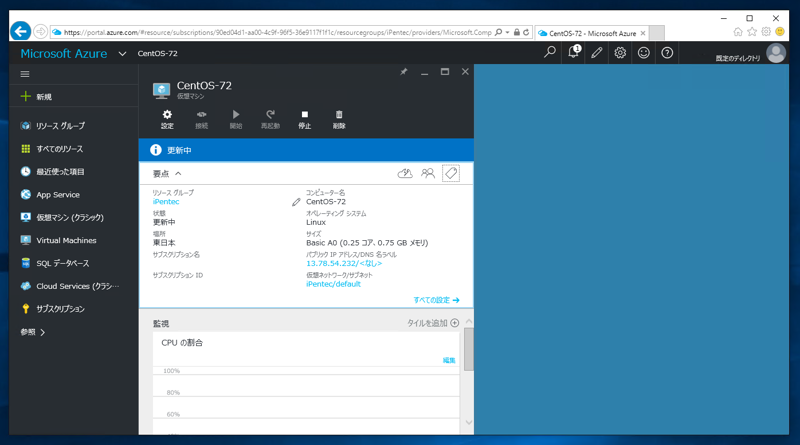The height and width of the screenshot is (445, 800).
Task: Open リソース グループ in the sidebar
Action: point(73,126)
